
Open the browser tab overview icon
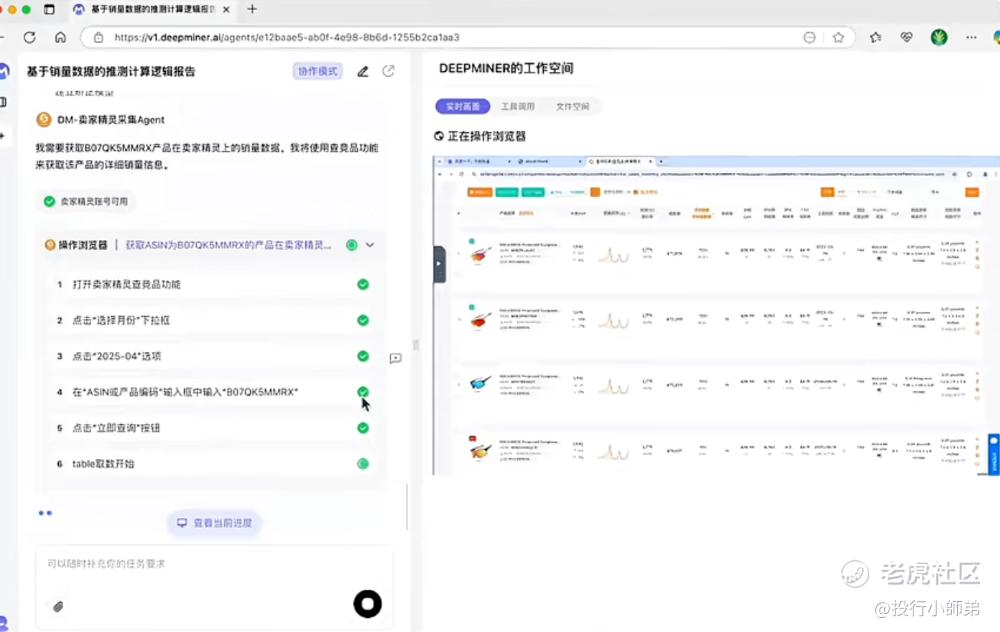coord(49,9)
